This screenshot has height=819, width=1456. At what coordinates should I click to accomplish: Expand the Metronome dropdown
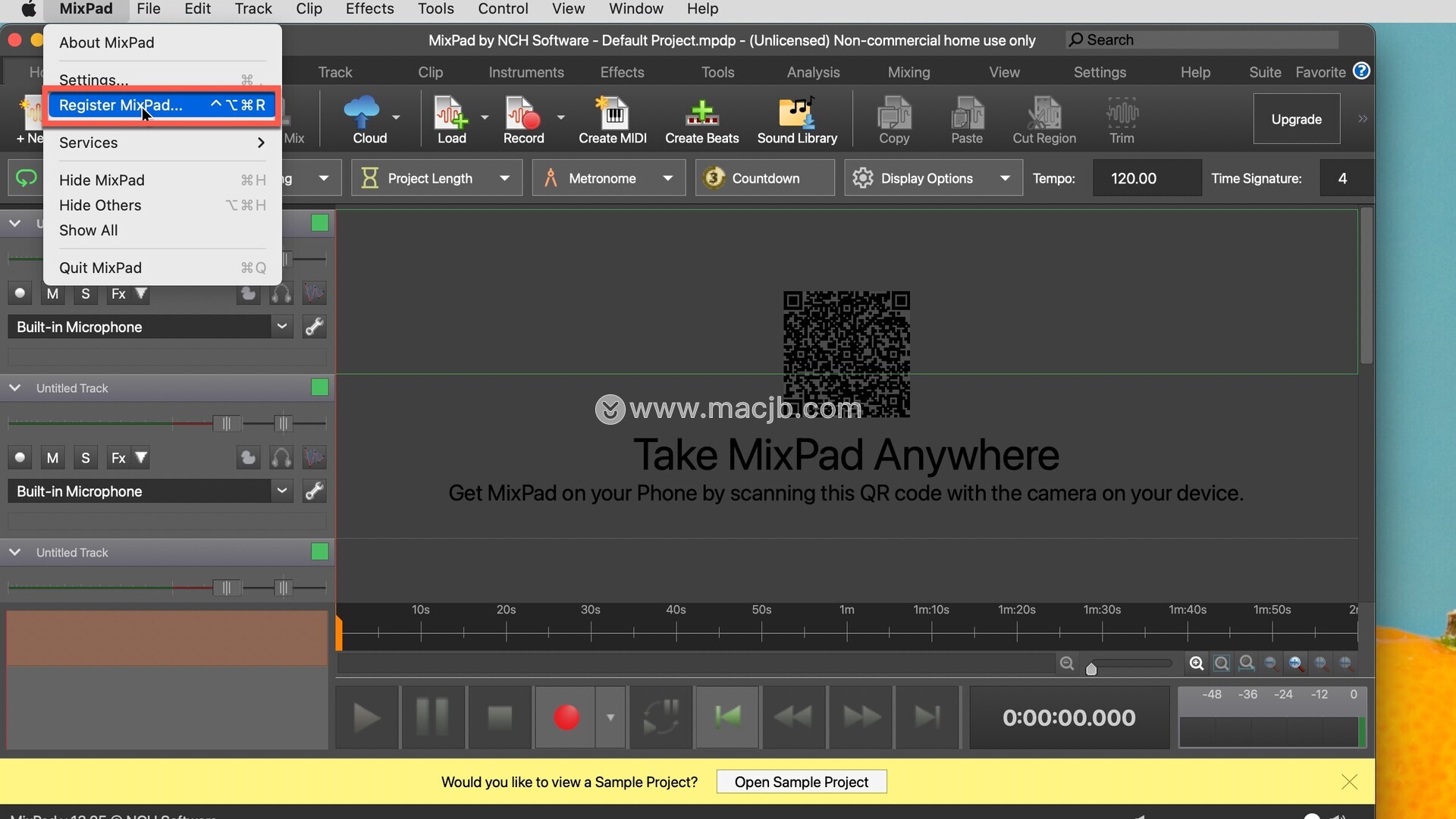click(x=667, y=179)
